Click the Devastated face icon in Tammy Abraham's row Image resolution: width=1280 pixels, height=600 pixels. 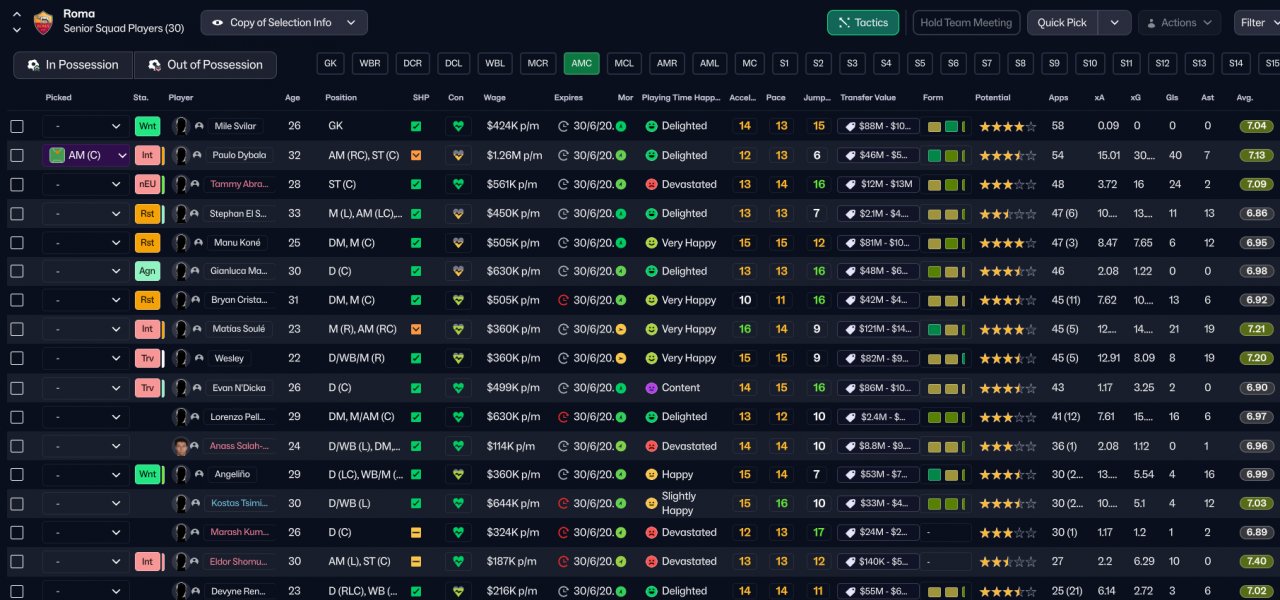click(x=651, y=185)
